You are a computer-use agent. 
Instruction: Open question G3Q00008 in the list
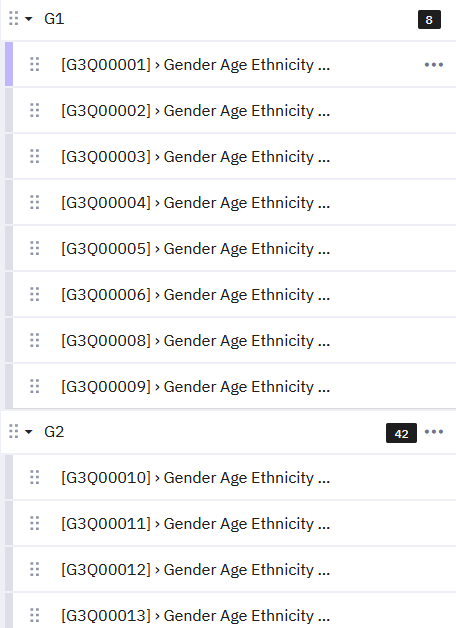tap(235, 341)
